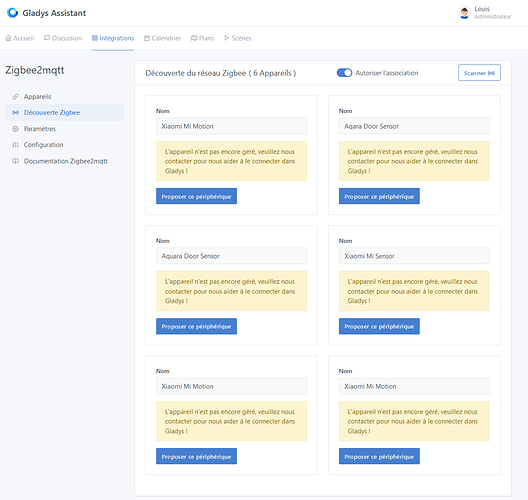This screenshot has height=500, width=528.
Task: Propose the Xiaomi Mi Sensor device
Action: (x=379, y=326)
